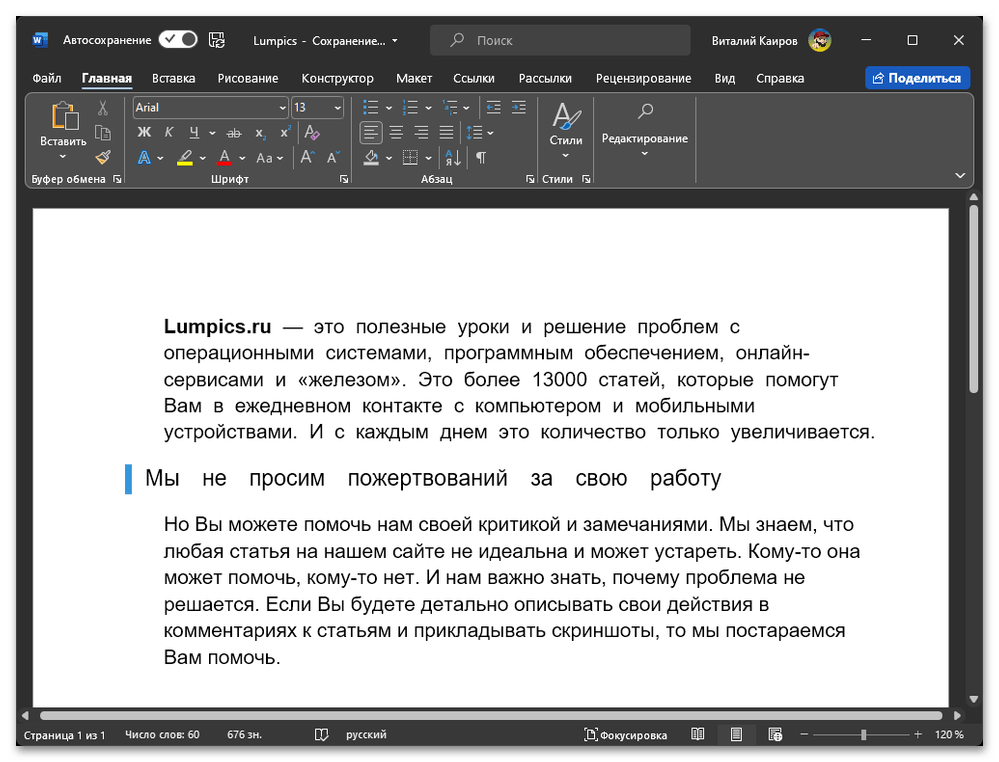Set right text alignment

pos(421,133)
